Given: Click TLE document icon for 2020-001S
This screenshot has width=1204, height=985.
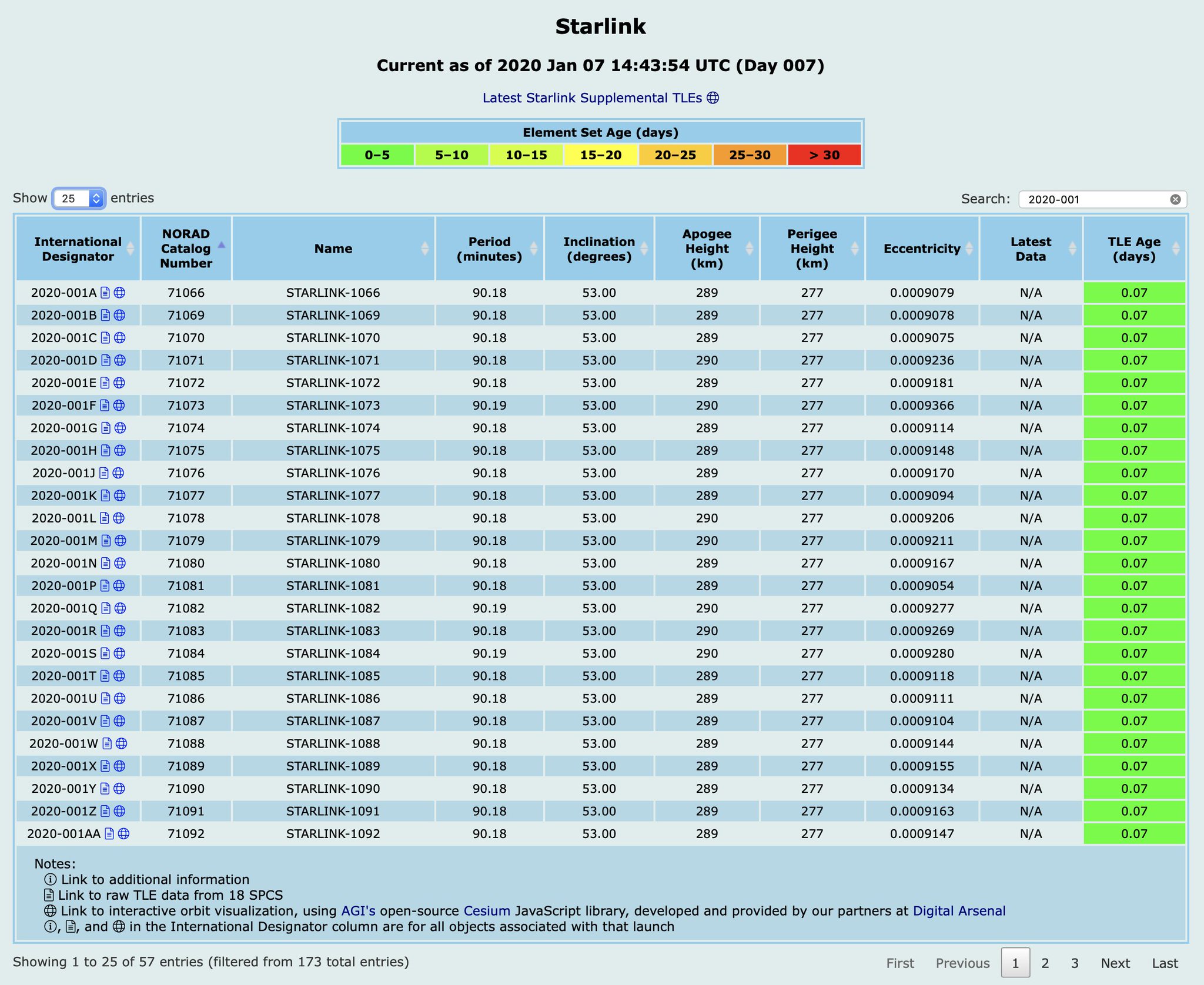Looking at the screenshot, I should [x=105, y=654].
